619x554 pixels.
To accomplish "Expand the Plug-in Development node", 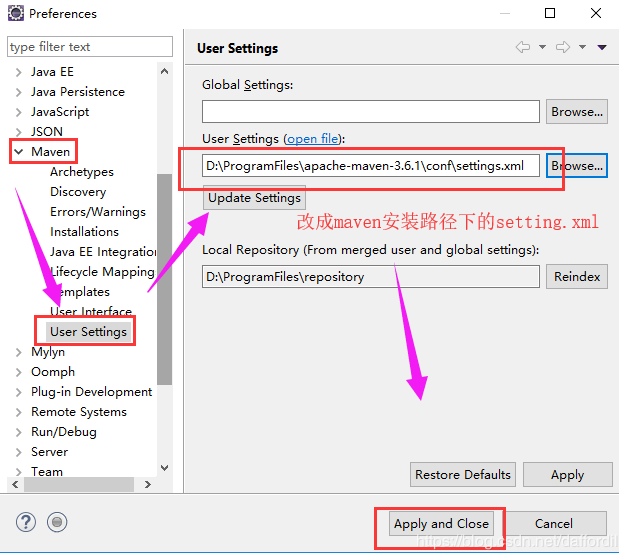I will tap(19, 392).
